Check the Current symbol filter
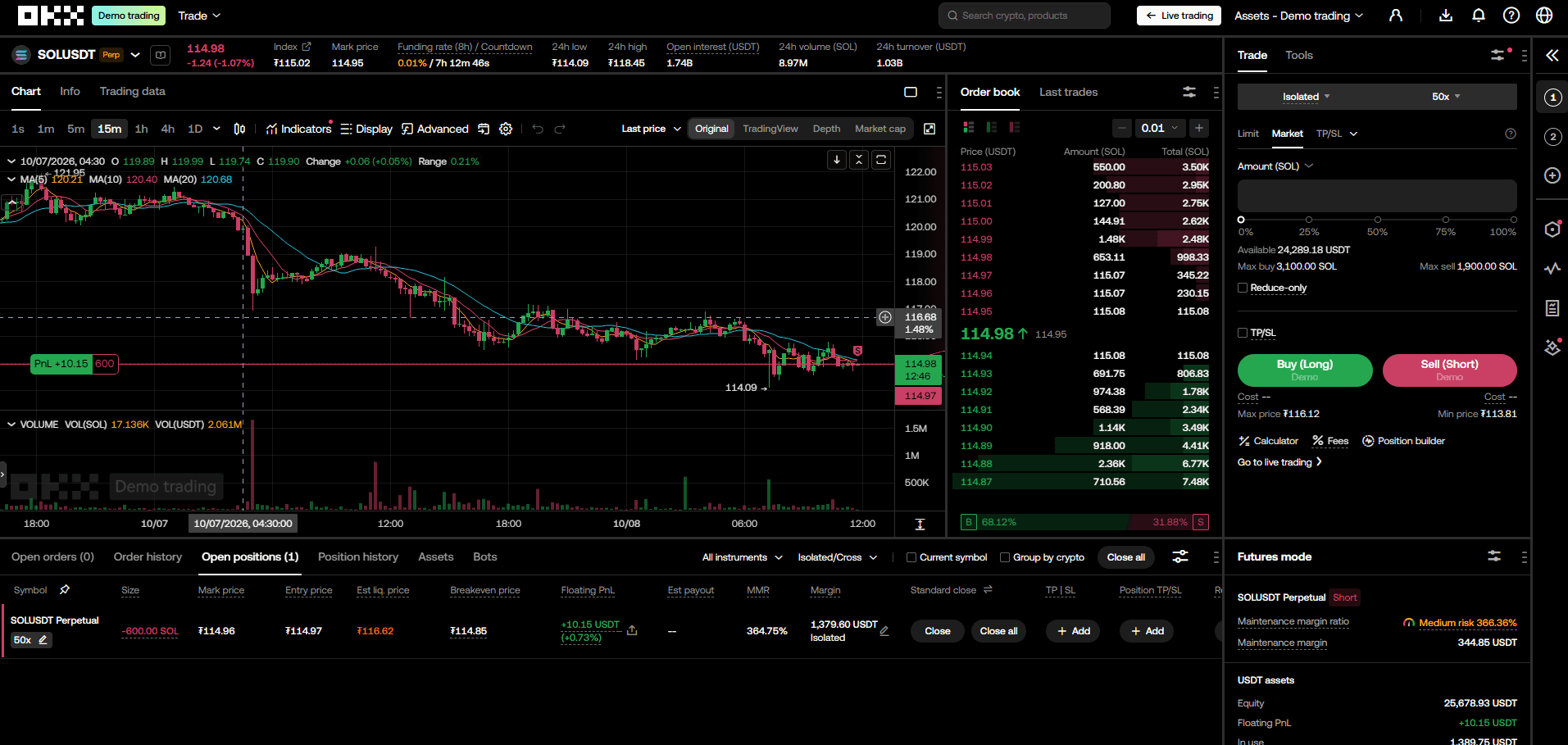This screenshot has height=745, width=1568. pyautogui.click(x=911, y=557)
